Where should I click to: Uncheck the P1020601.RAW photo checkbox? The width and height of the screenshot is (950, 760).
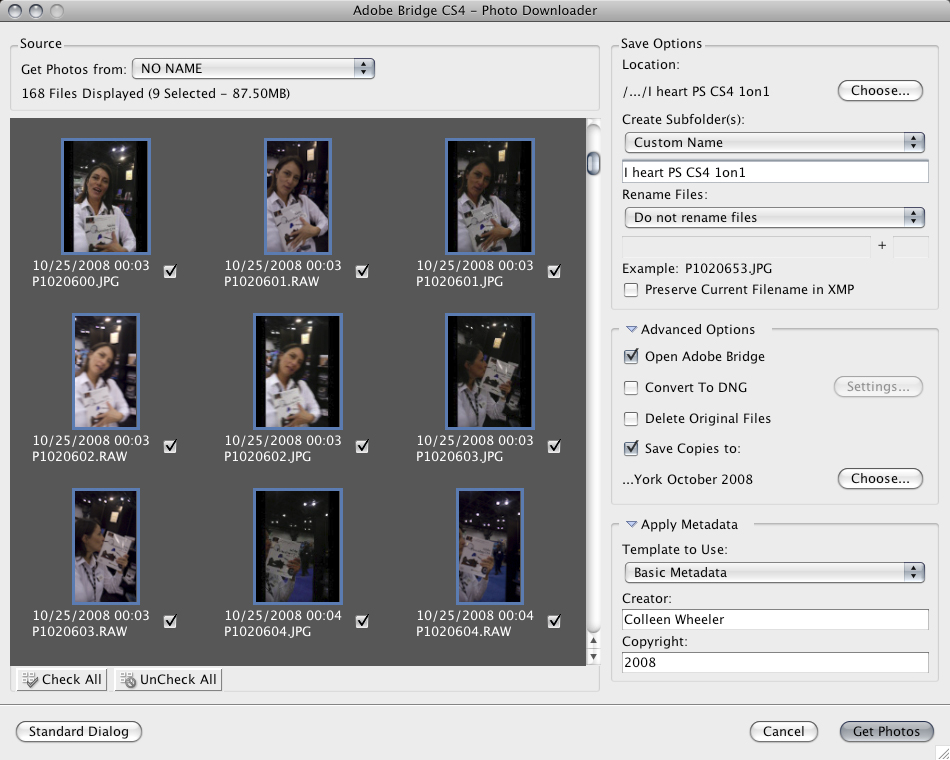pos(362,272)
